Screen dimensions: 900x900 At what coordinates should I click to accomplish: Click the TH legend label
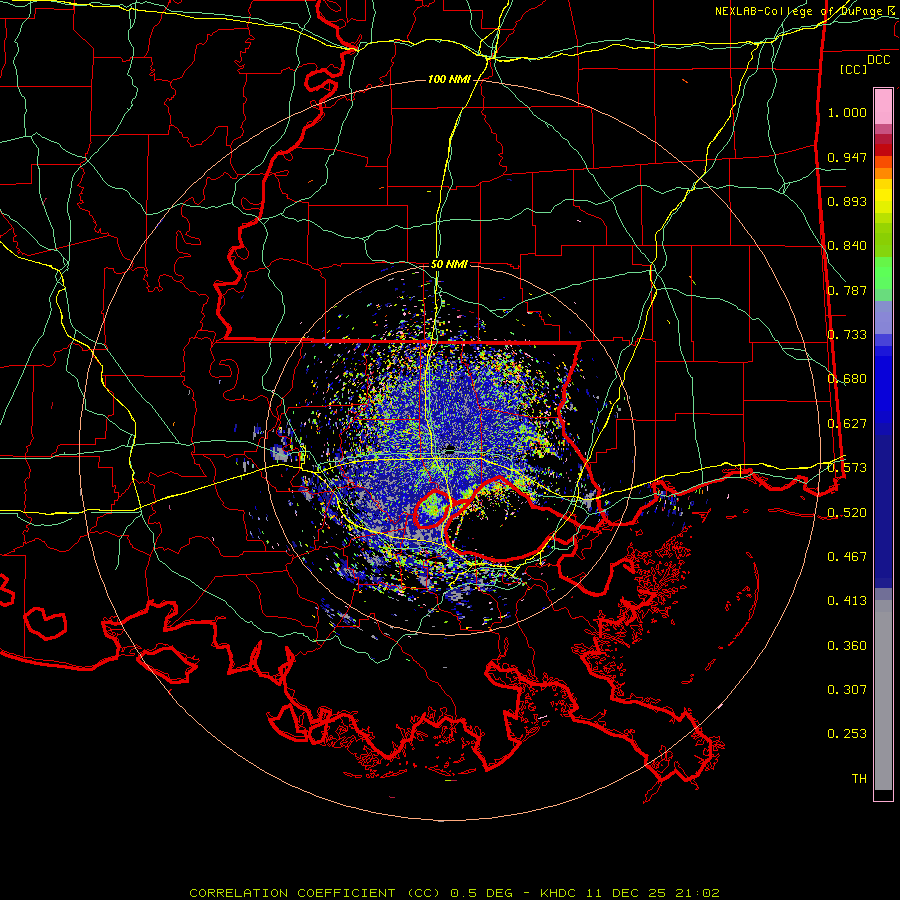[x=859, y=779]
